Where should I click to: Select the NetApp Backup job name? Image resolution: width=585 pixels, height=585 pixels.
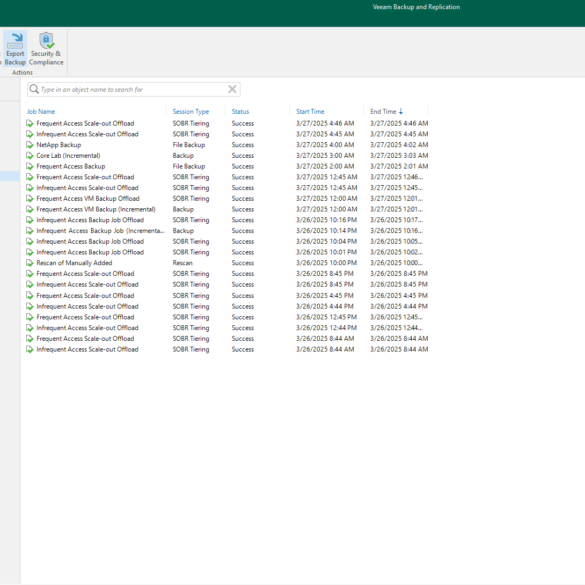(x=59, y=145)
